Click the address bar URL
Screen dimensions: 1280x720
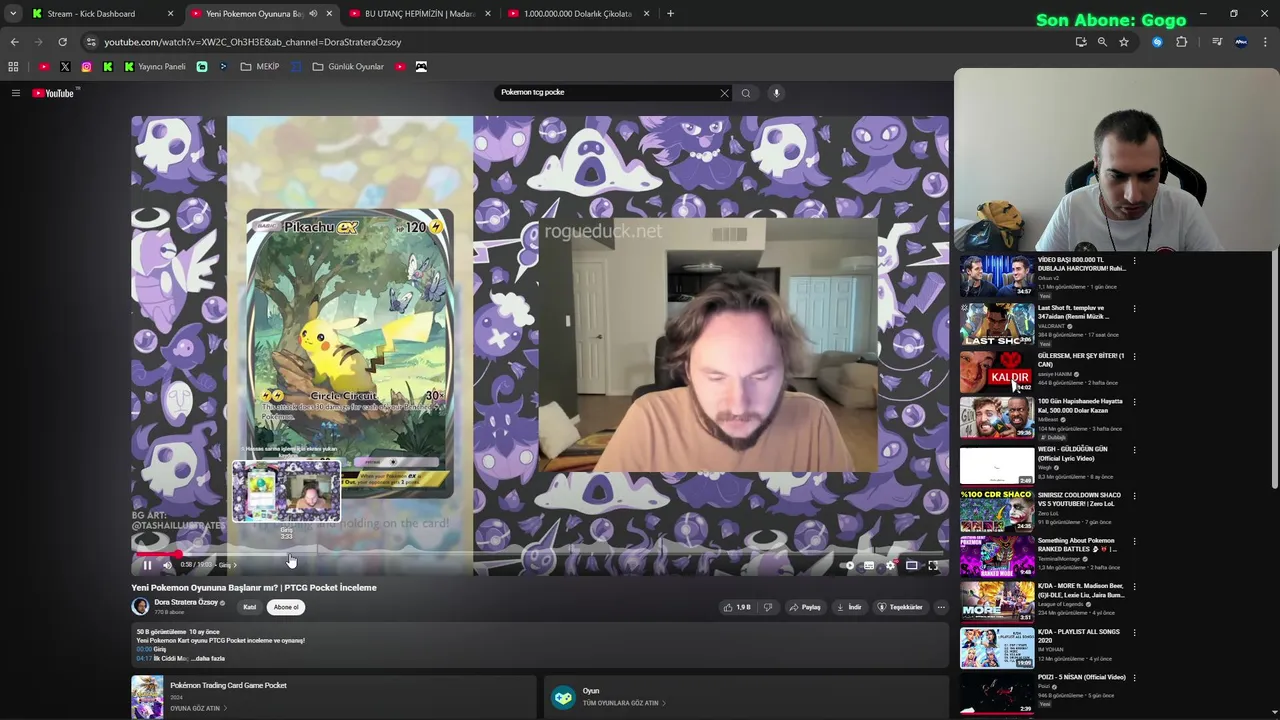252,42
